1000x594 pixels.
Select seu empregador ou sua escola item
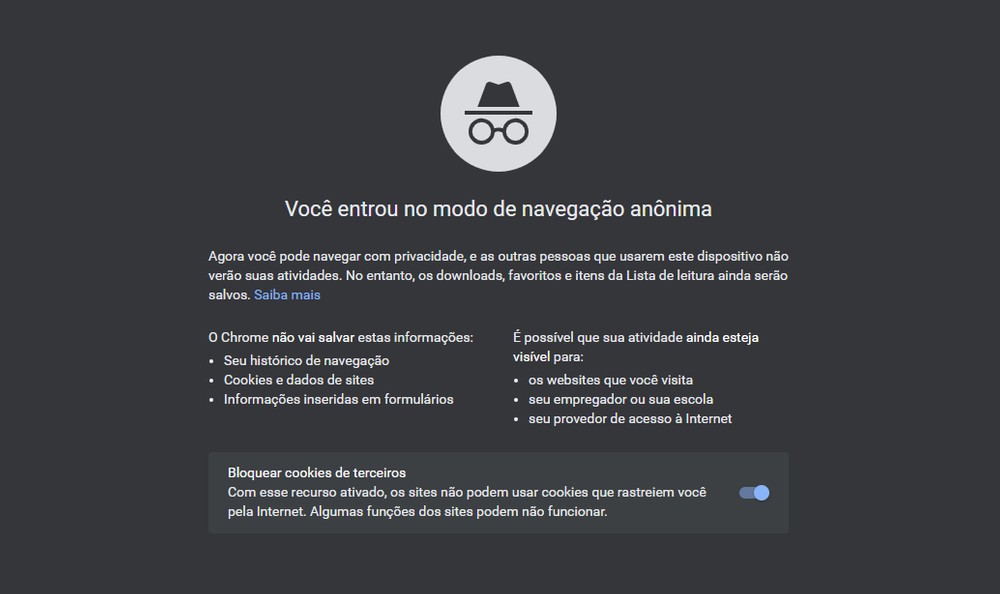click(621, 399)
